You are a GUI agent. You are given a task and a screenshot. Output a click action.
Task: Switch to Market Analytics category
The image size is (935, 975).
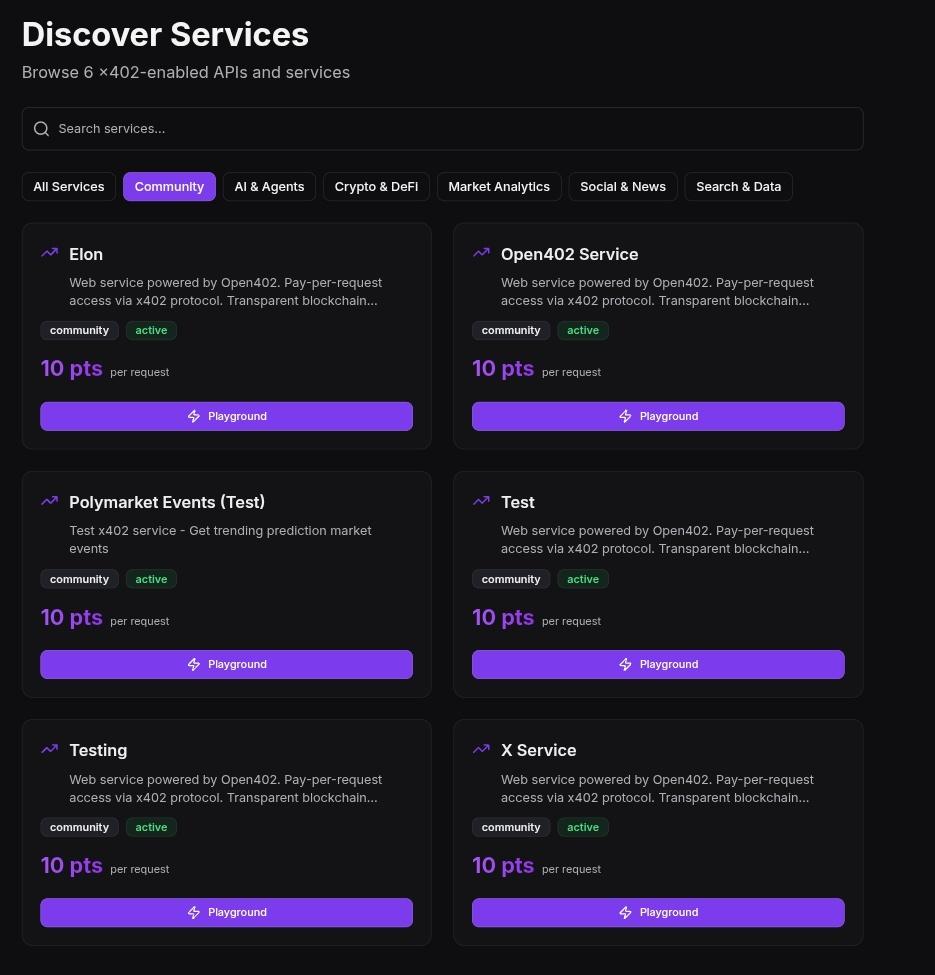pyautogui.click(x=499, y=186)
